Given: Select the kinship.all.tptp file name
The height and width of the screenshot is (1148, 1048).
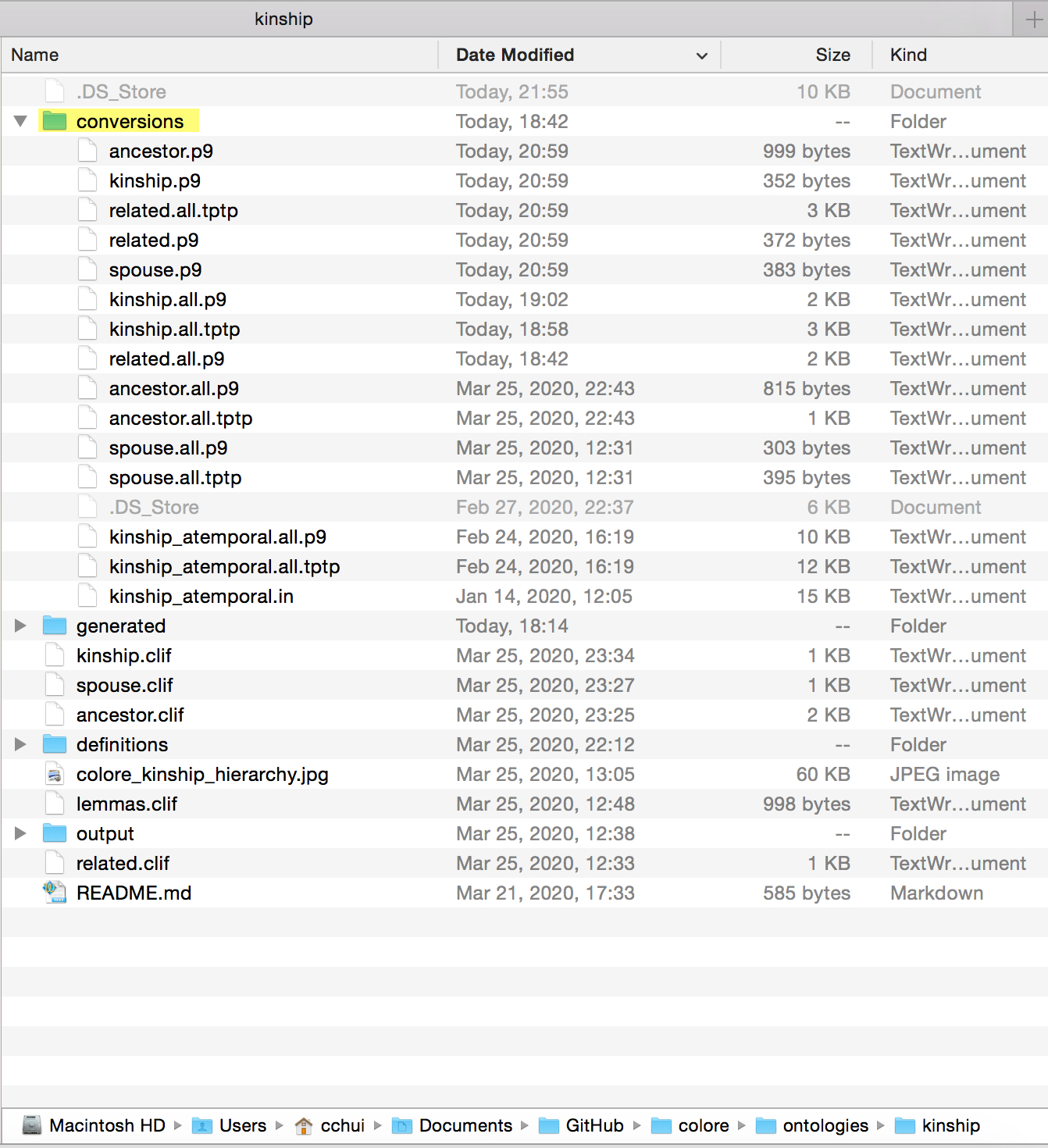Looking at the screenshot, I should (174, 329).
